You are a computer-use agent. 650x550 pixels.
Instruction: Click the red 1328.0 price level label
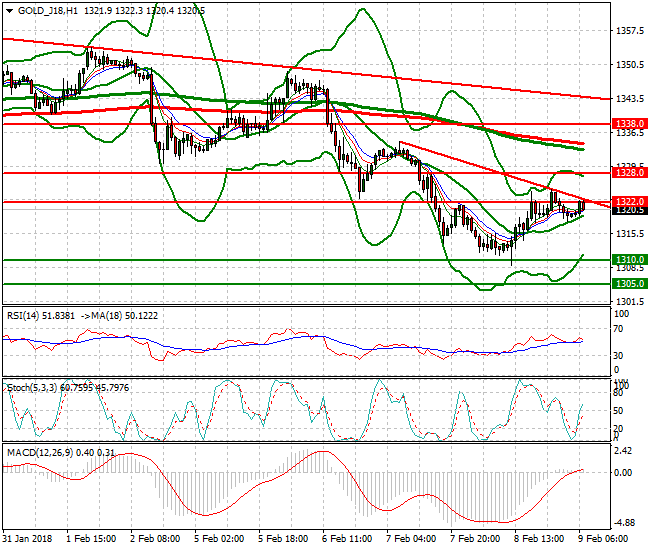630,172
